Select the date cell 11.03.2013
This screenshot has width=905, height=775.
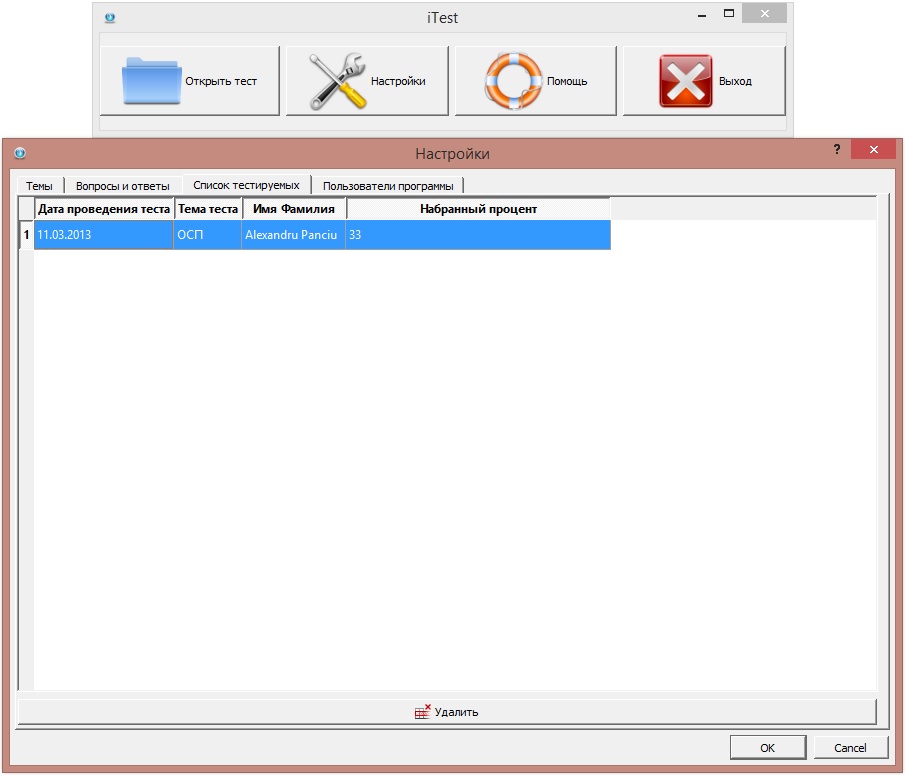coord(104,235)
